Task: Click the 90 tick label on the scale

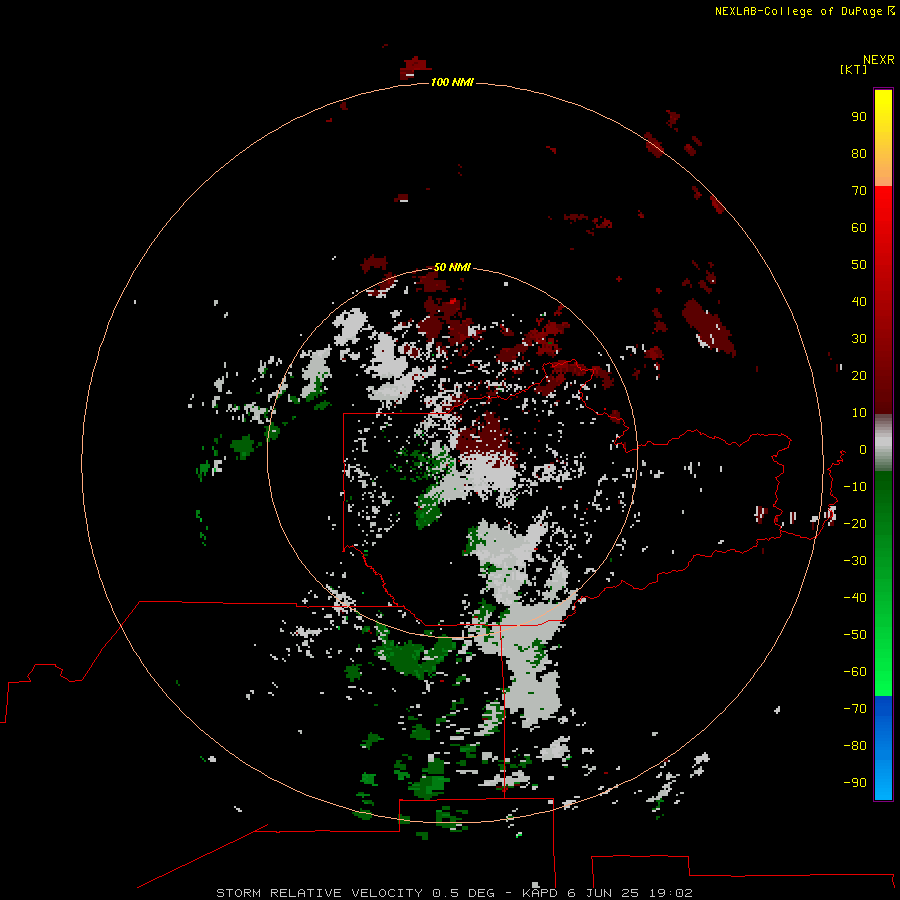Action: [859, 117]
